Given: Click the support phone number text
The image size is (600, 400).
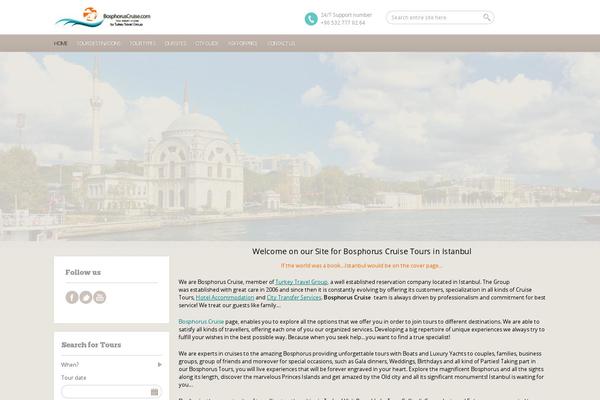Looking at the screenshot, I should pos(343,23).
